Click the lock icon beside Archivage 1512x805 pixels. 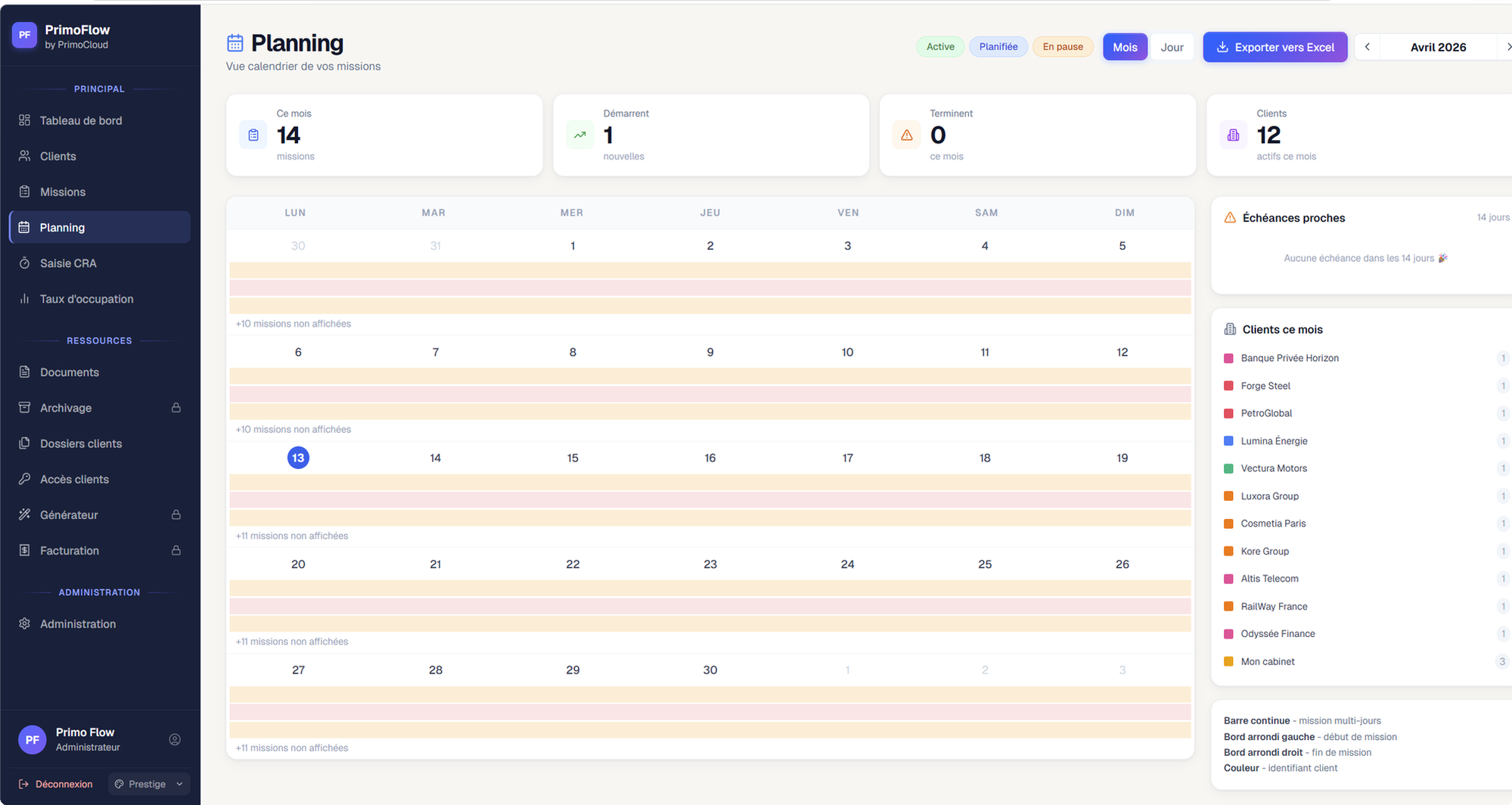pyautogui.click(x=176, y=408)
